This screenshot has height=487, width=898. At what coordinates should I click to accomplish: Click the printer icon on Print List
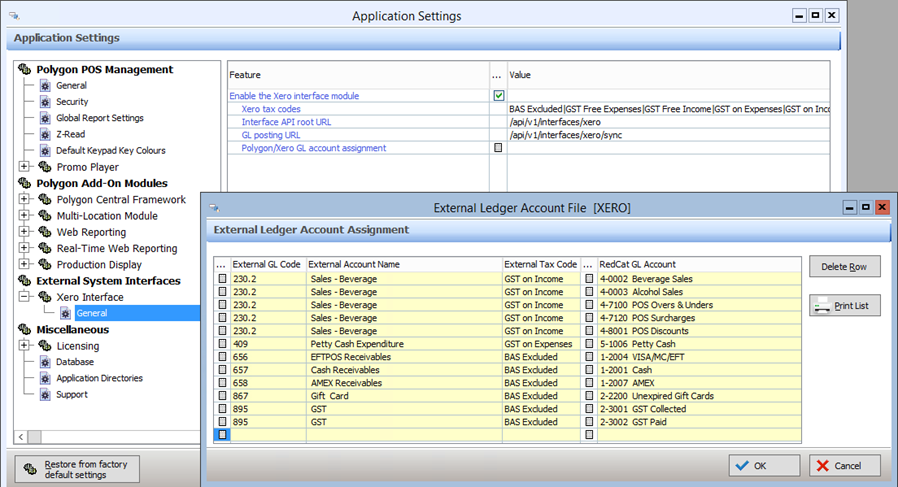[822, 306]
